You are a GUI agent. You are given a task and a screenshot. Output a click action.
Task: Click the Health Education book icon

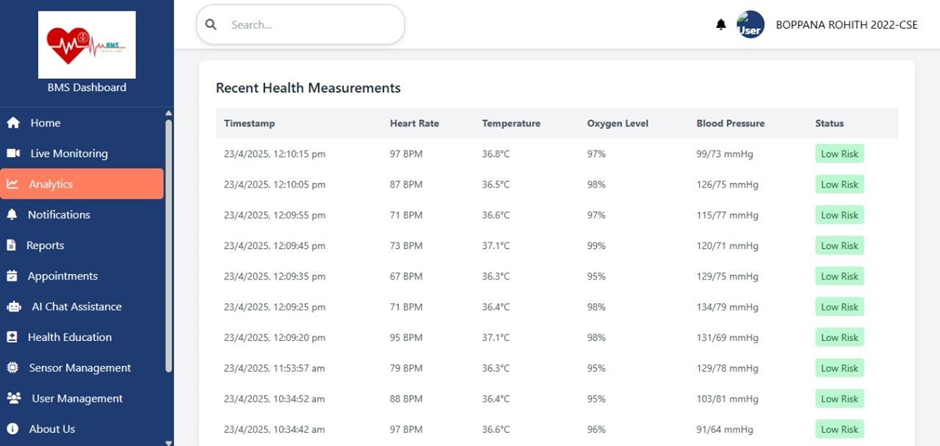click(x=12, y=337)
